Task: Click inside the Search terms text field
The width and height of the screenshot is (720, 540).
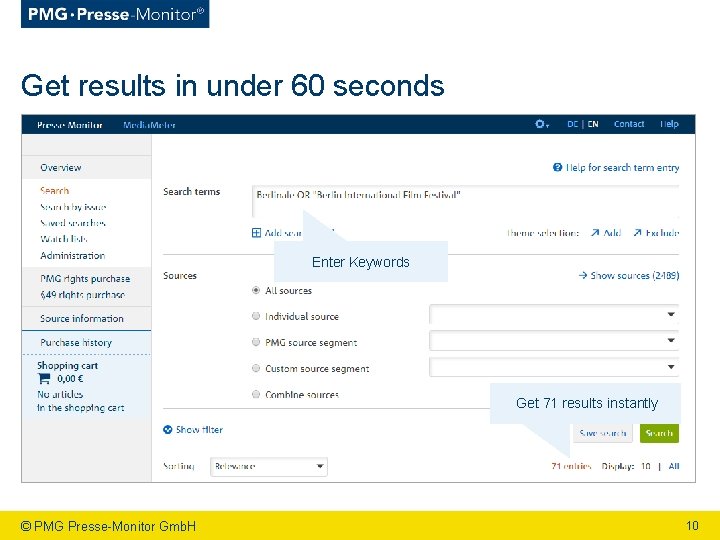Action: pyautogui.click(x=465, y=201)
